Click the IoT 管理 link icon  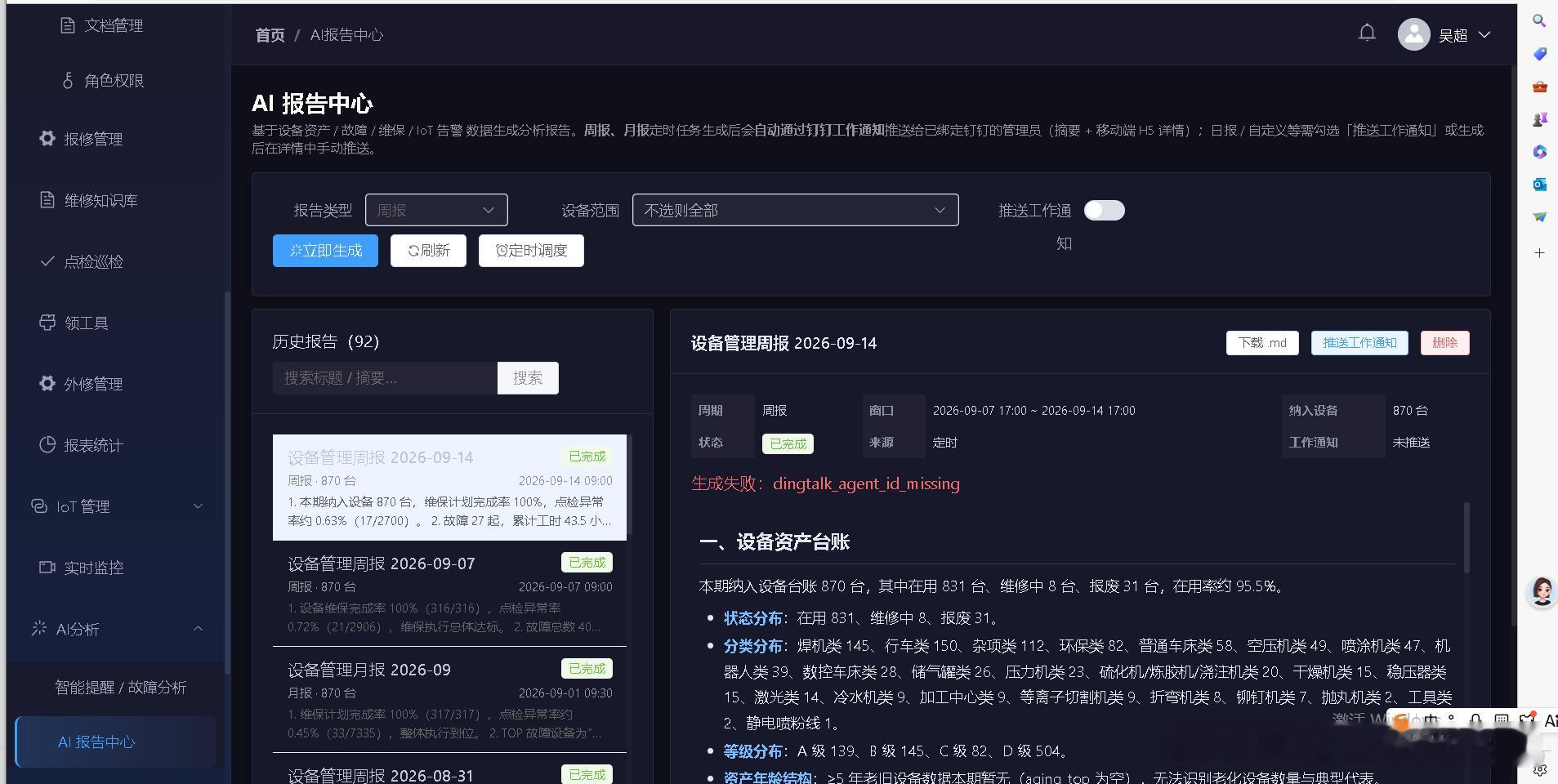click(39, 506)
